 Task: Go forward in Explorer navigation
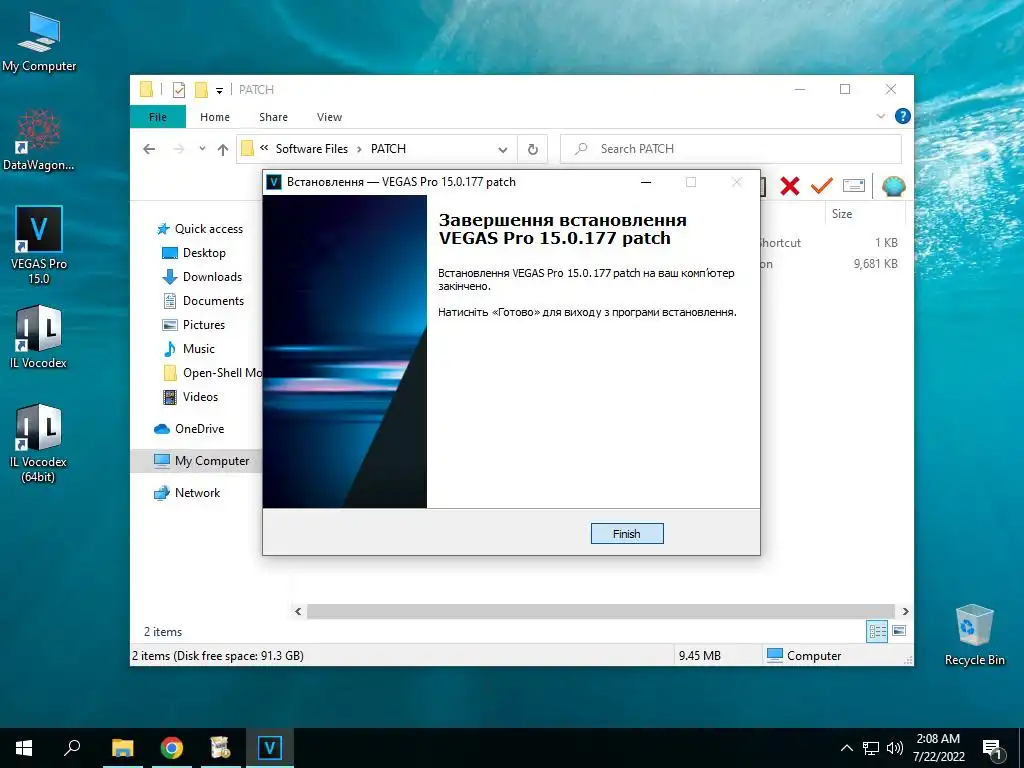[x=178, y=149]
